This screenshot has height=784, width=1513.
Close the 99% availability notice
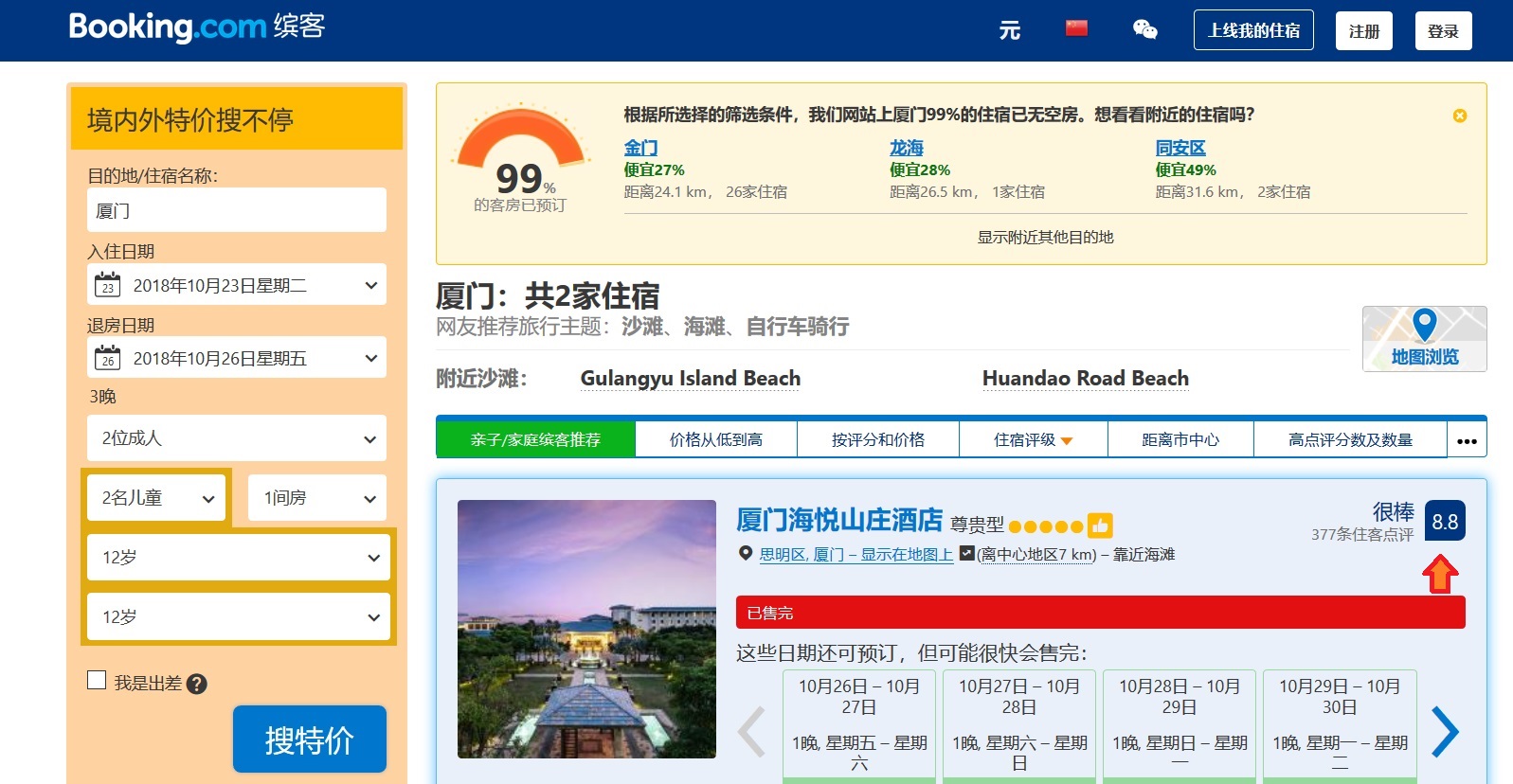1460,116
